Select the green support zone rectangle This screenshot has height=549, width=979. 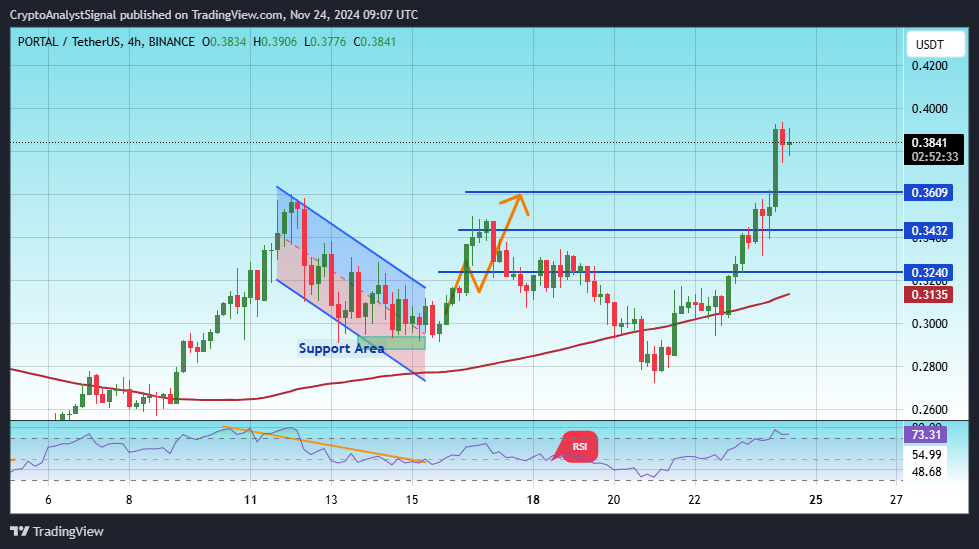391,343
